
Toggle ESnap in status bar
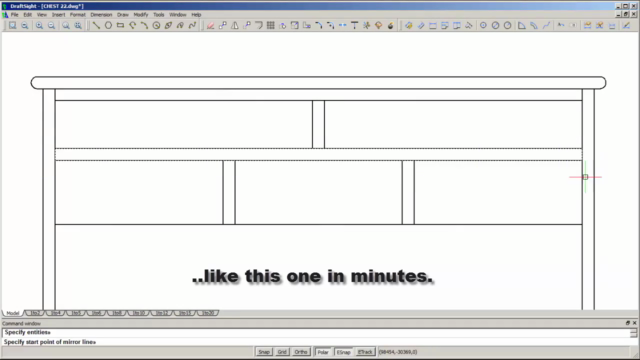click(x=344, y=352)
